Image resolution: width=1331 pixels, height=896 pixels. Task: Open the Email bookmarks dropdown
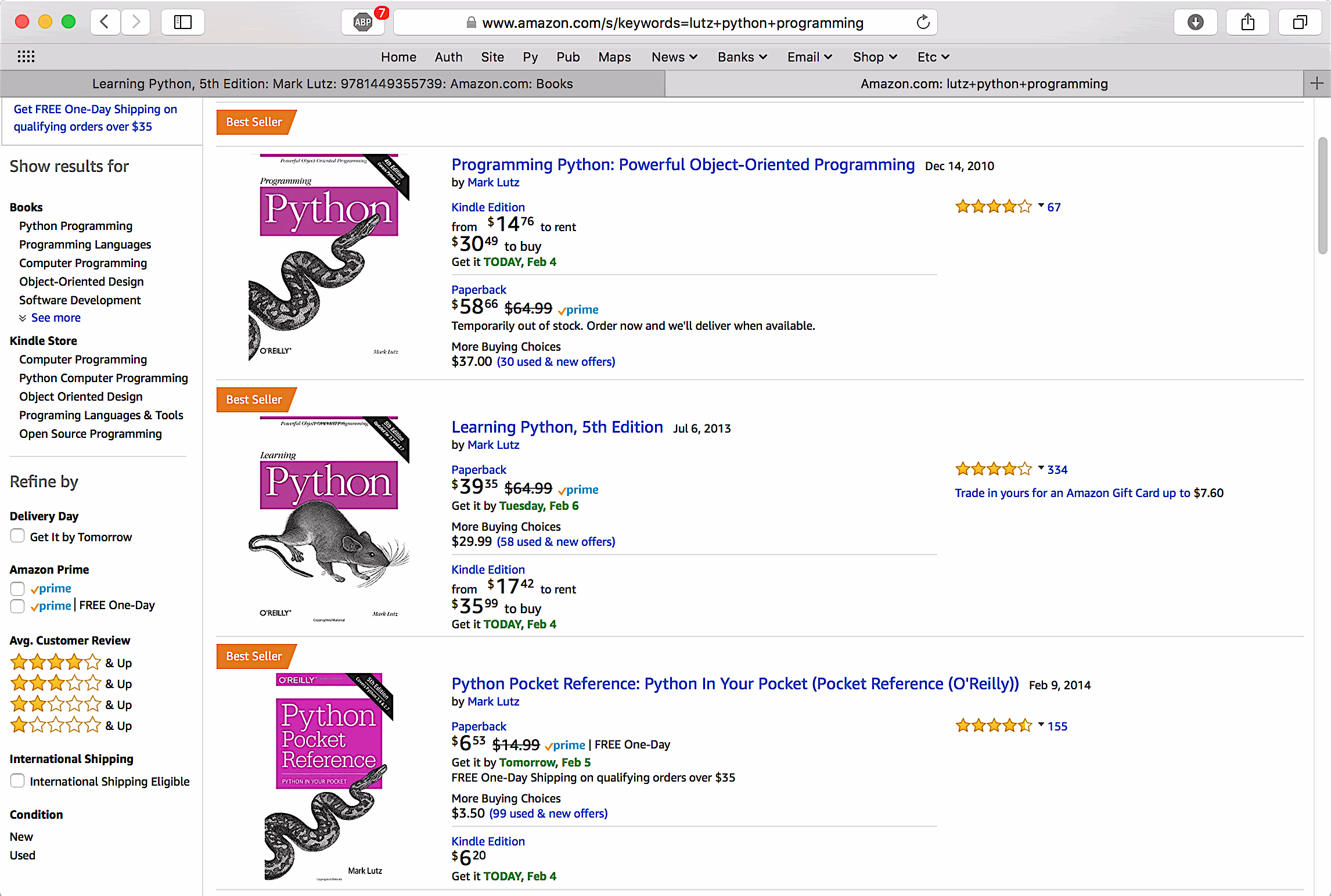click(810, 57)
